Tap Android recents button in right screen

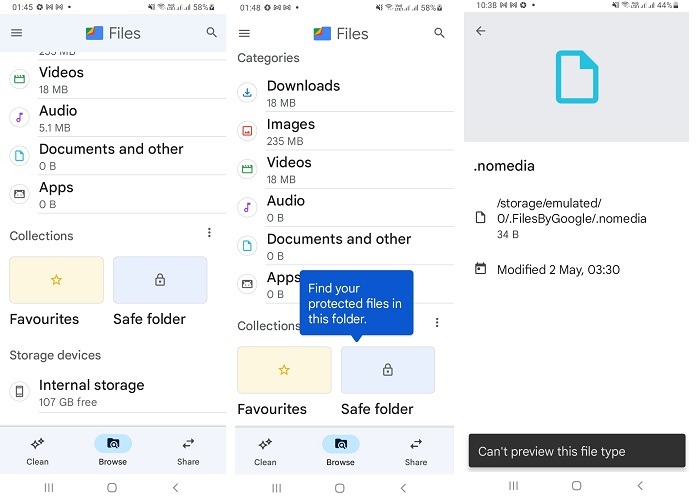pyautogui.click(x=513, y=485)
